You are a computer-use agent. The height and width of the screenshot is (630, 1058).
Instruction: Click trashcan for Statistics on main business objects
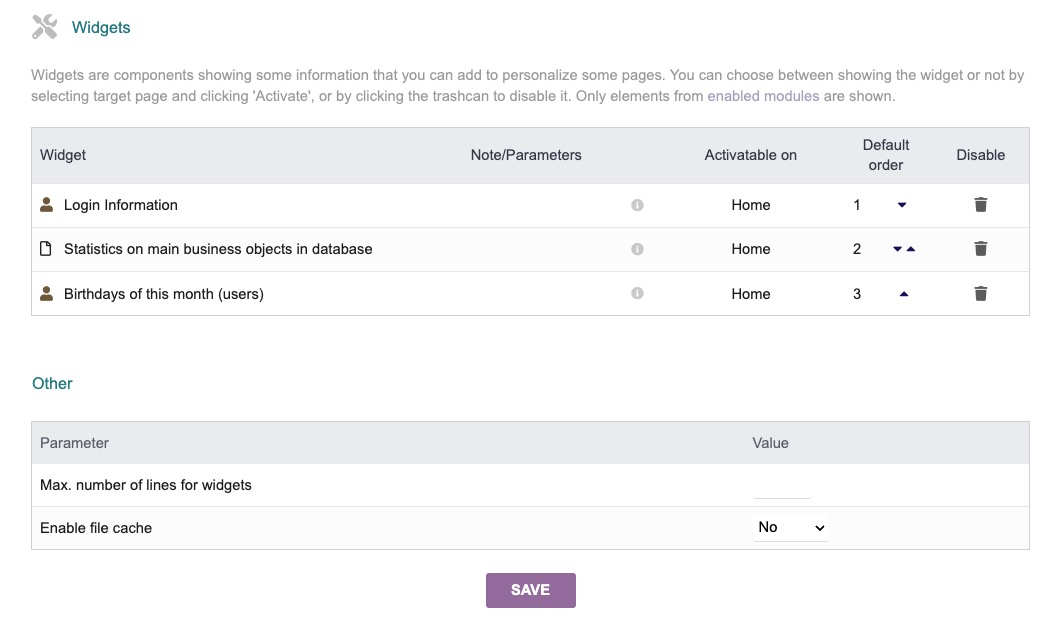coord(981,249)
